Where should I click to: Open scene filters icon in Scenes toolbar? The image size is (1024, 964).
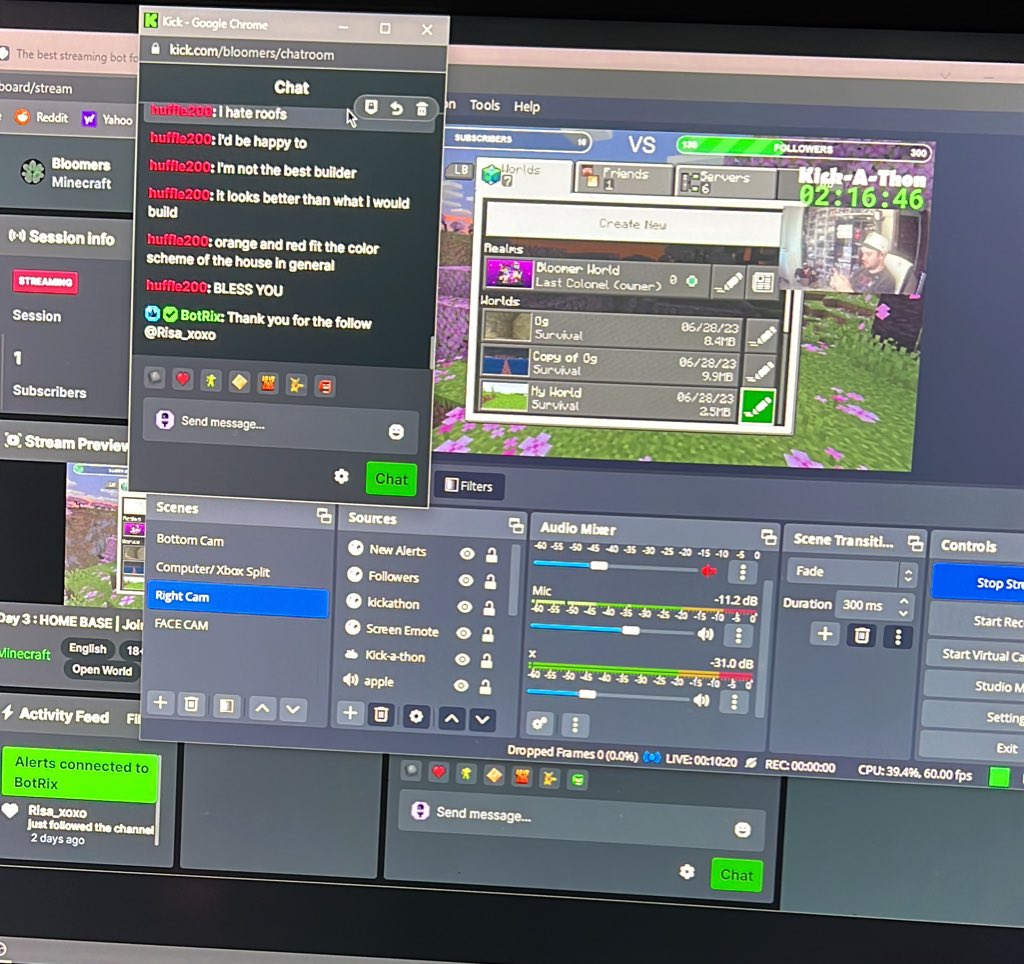pos(226,705)
